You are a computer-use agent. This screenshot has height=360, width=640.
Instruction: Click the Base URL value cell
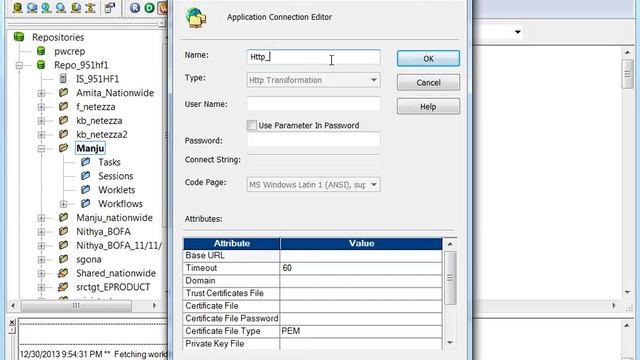coord(361,256)
